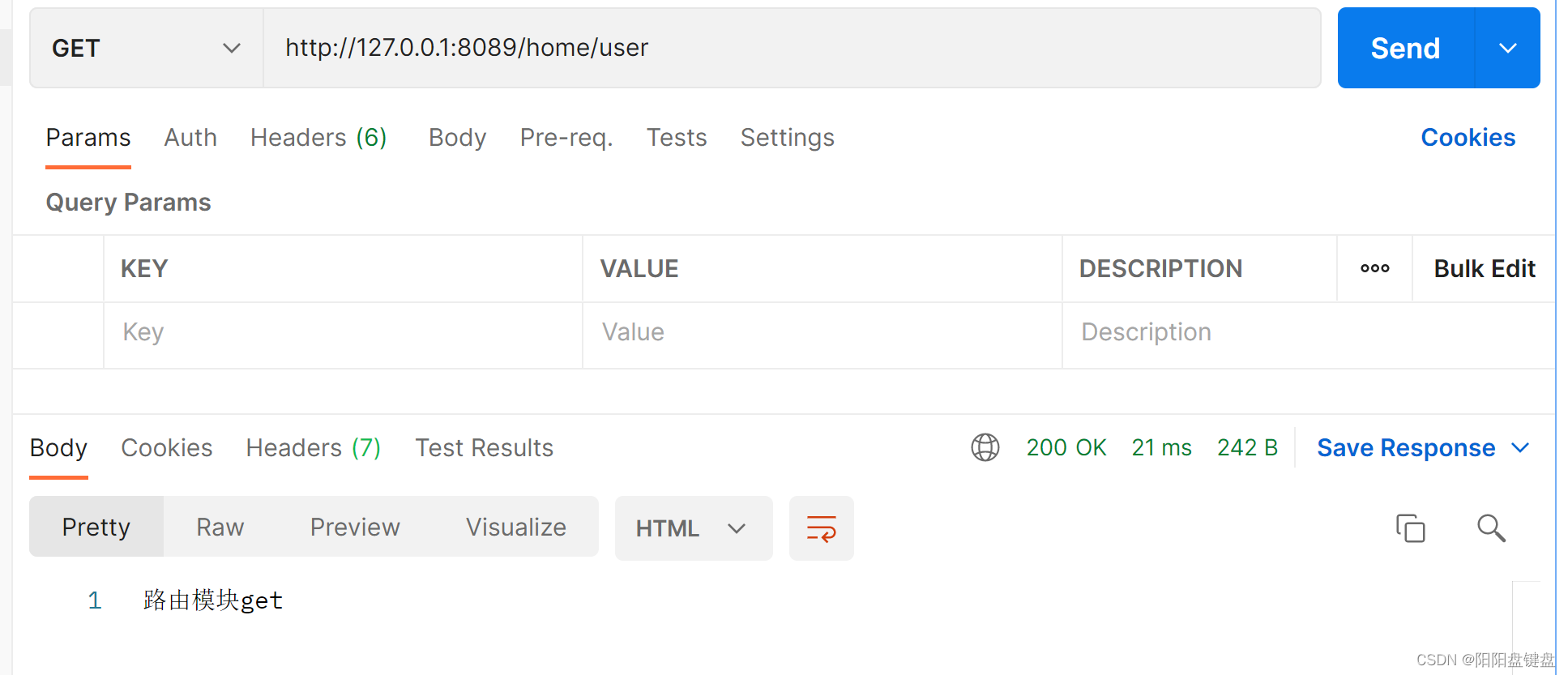This screenshot has height=675, width=1568.
Task: Toggle line wrap icon in the response toolbar
Action: tap(821, 528)
